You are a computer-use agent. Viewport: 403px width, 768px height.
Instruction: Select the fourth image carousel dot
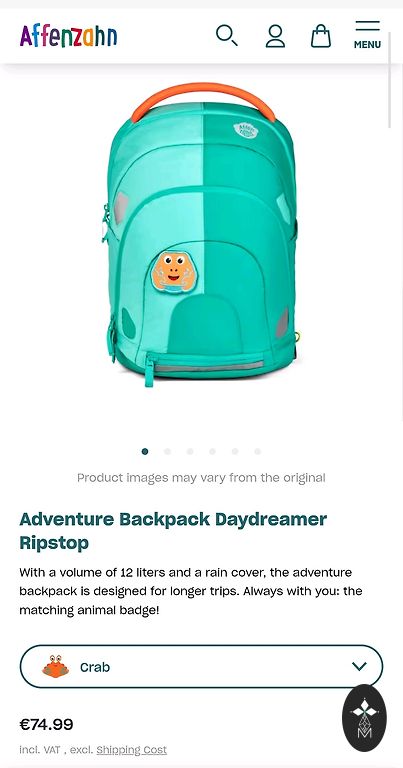(213, 452)
